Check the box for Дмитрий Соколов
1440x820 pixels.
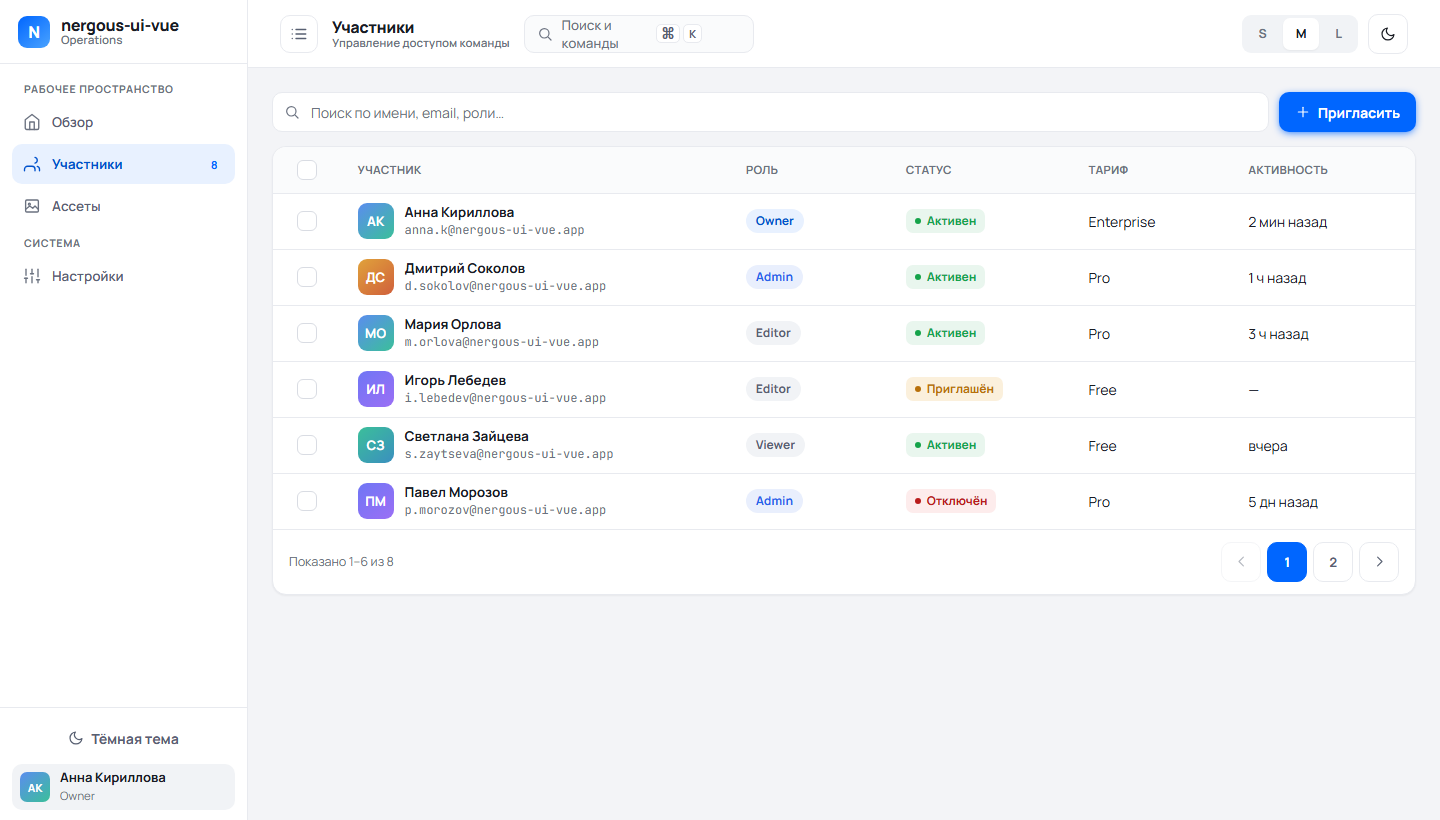pos(307,277)
